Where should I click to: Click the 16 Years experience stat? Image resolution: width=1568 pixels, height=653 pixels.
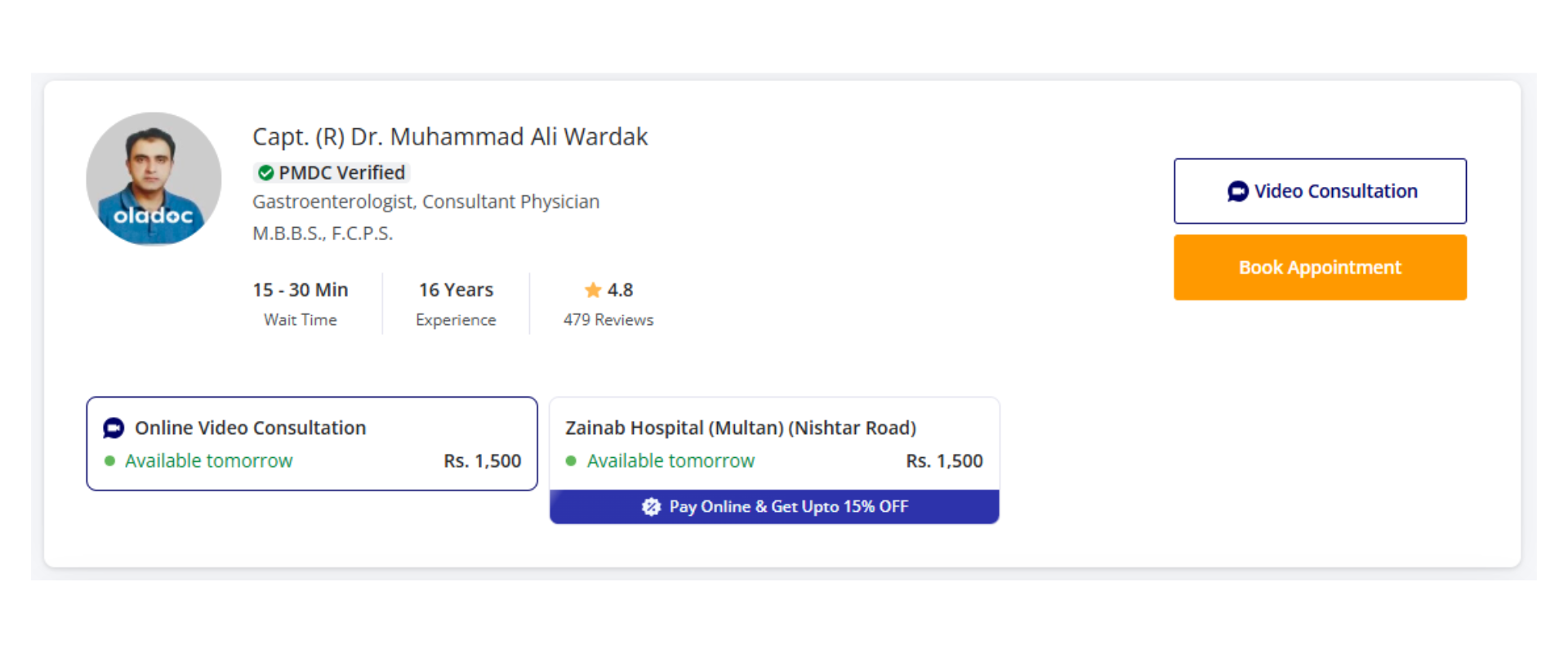456,291
